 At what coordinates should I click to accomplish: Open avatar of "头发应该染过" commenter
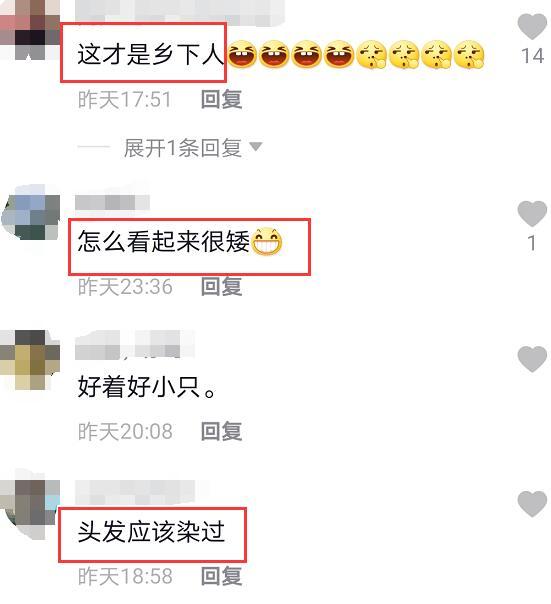pyautogui.click(x=30, y=507)
